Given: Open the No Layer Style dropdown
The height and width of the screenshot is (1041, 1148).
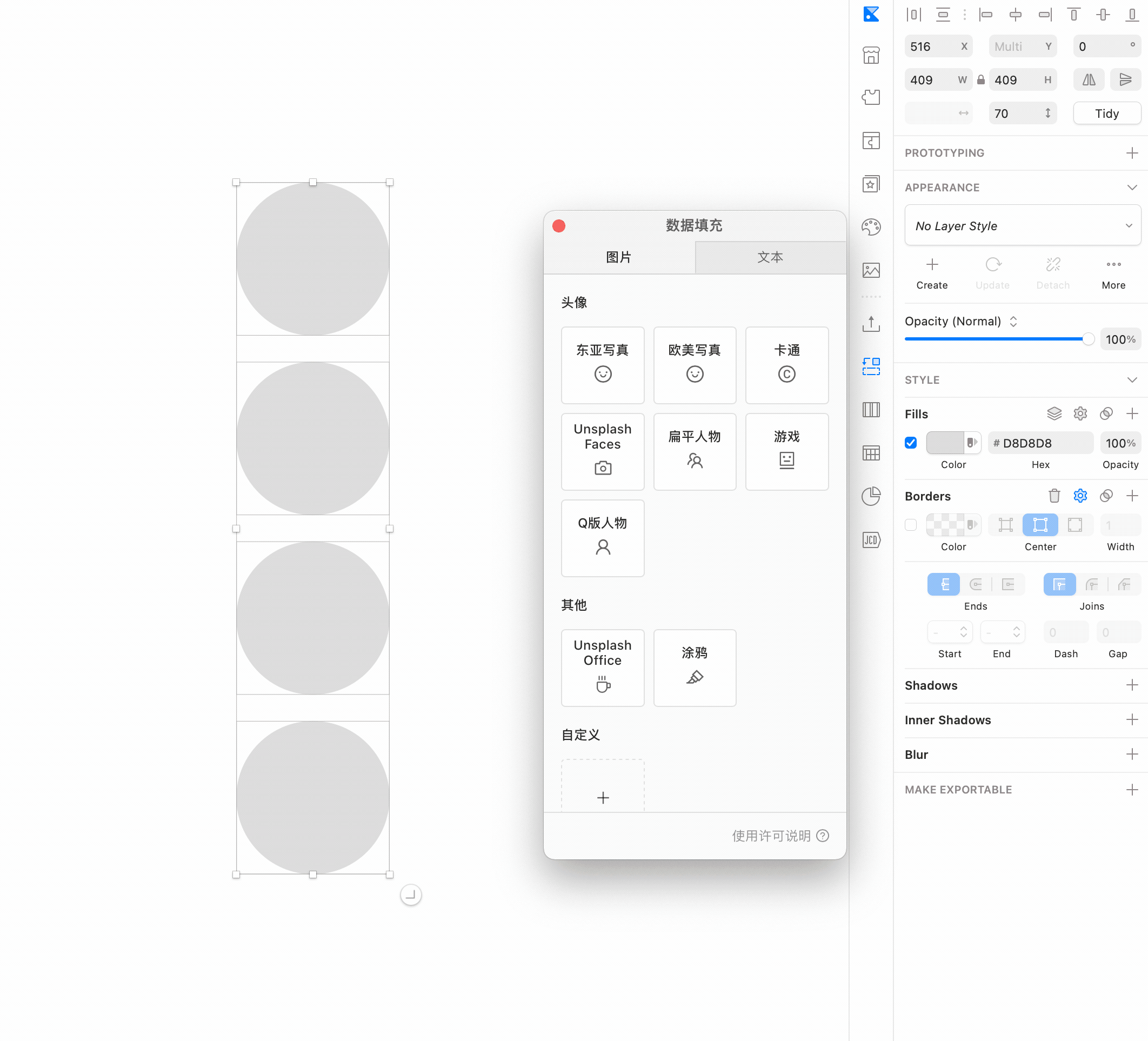Looking at the screenshot, I should [1022, 225].
